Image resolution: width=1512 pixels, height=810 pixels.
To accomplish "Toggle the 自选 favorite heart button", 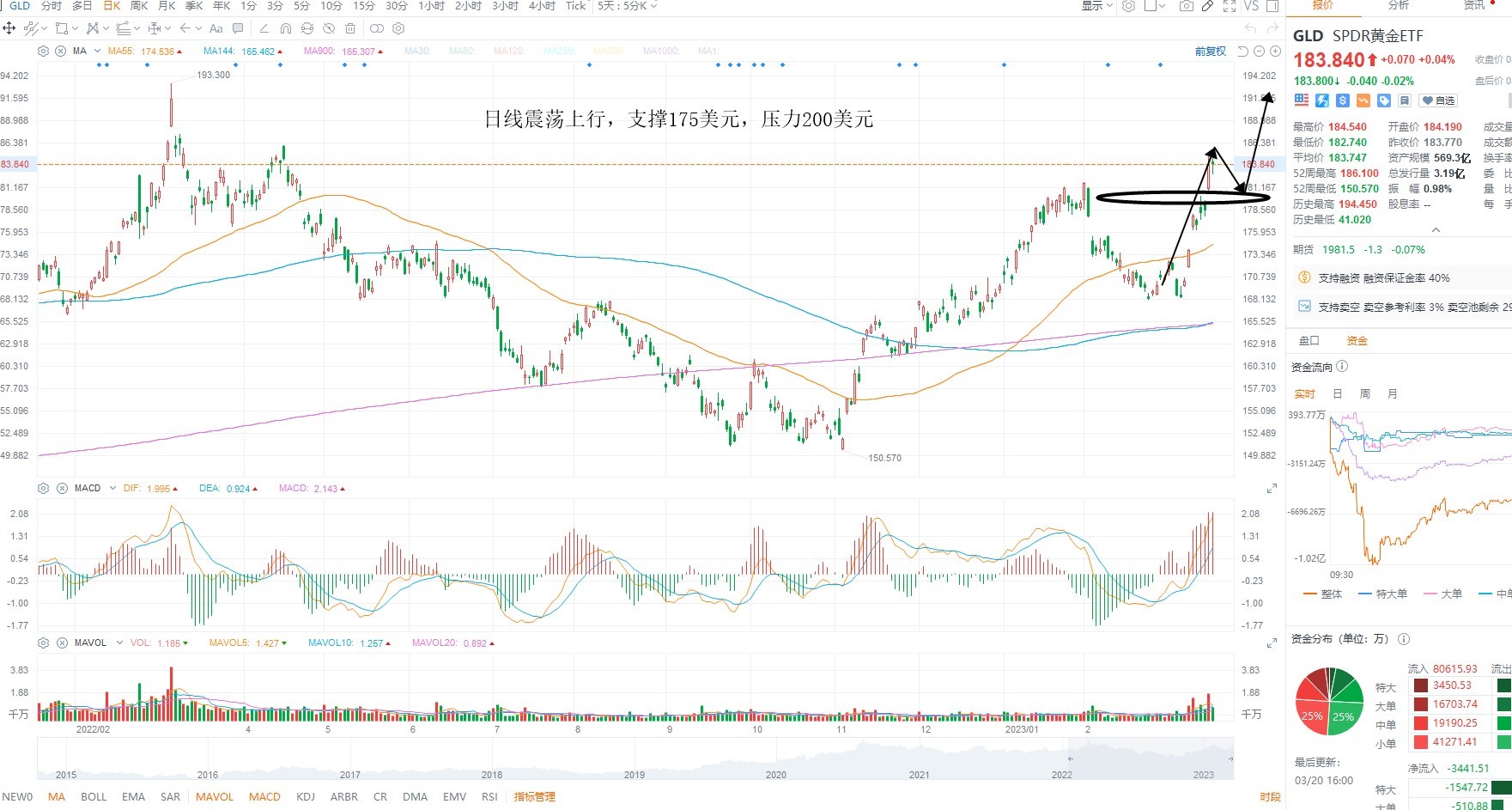I will [1438, 100].
